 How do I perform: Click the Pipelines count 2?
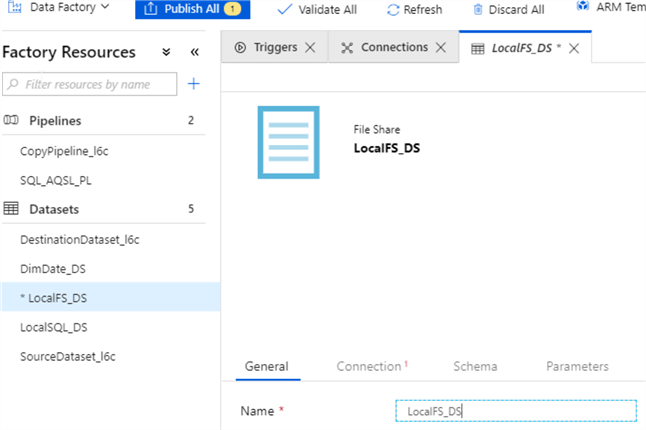click(191, 120)
